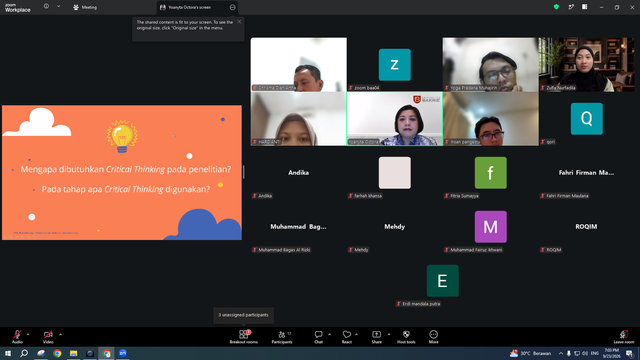Click the shared slide with lightbulb
Screen dimensions: 640x360
tap(122, 173)
